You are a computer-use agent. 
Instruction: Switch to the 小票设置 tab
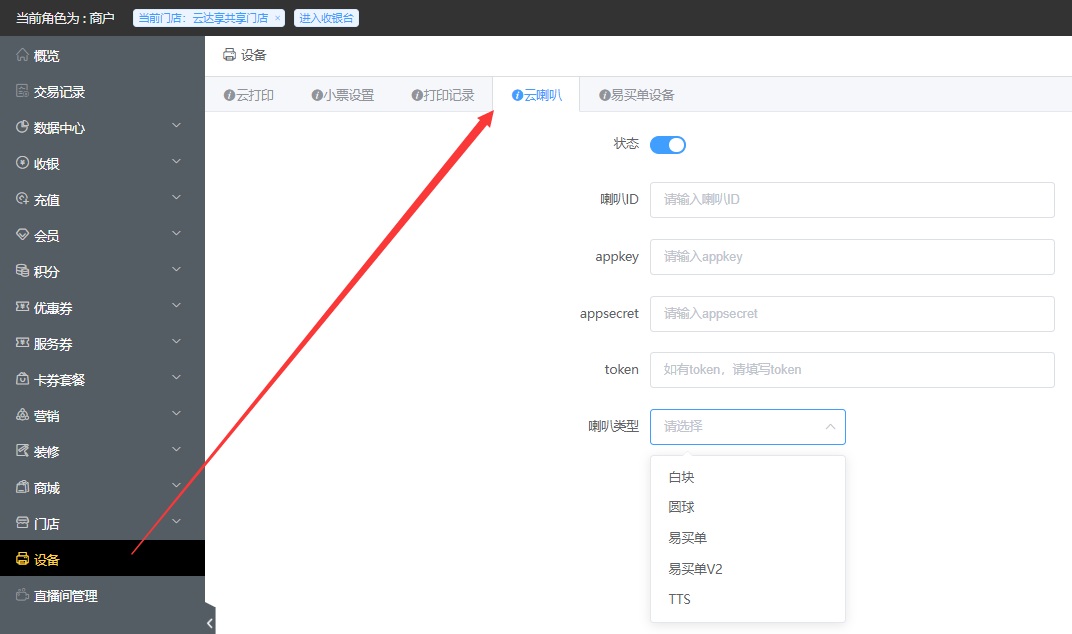[343, 95]
